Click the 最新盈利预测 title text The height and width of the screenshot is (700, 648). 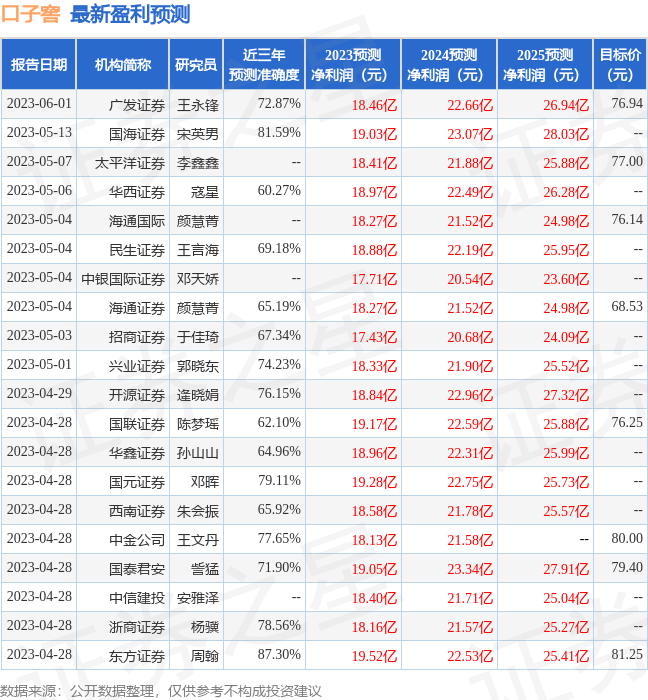point(130,14)
